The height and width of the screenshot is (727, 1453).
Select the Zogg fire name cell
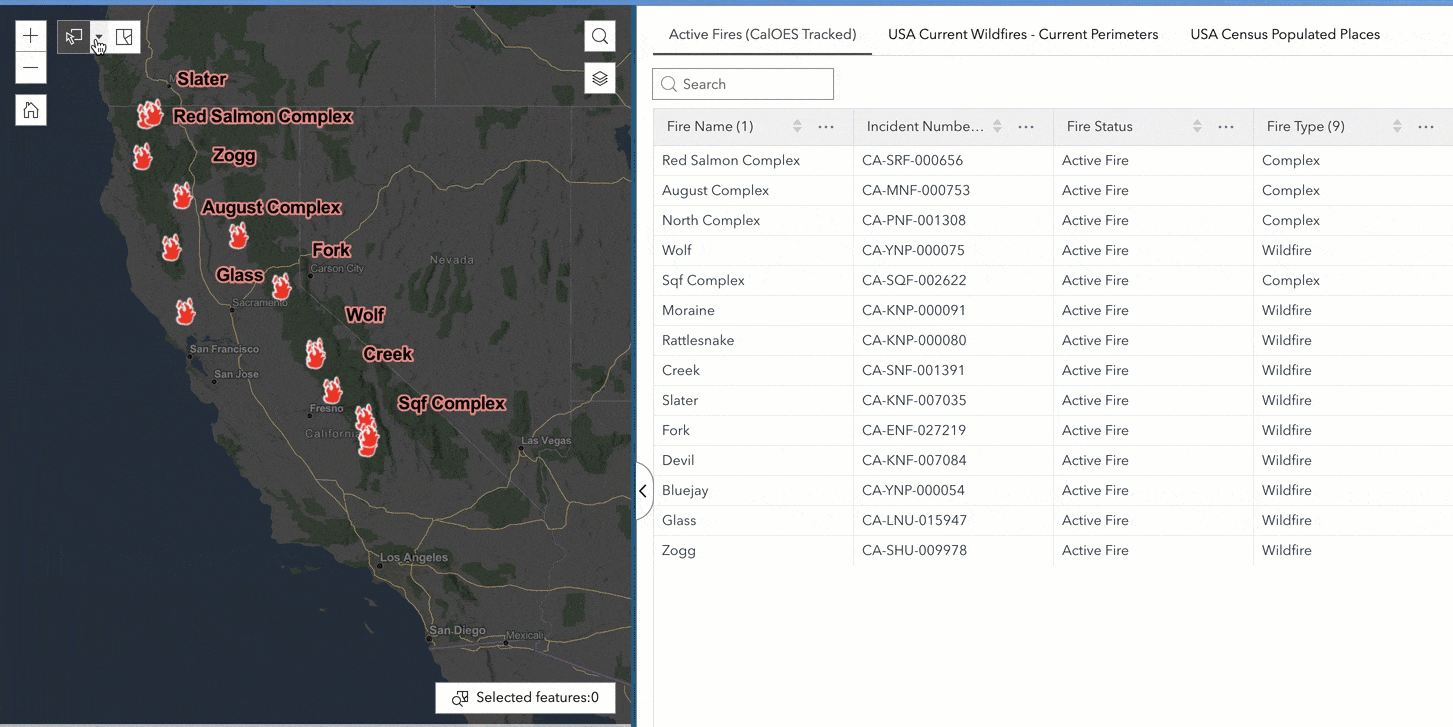753,550
